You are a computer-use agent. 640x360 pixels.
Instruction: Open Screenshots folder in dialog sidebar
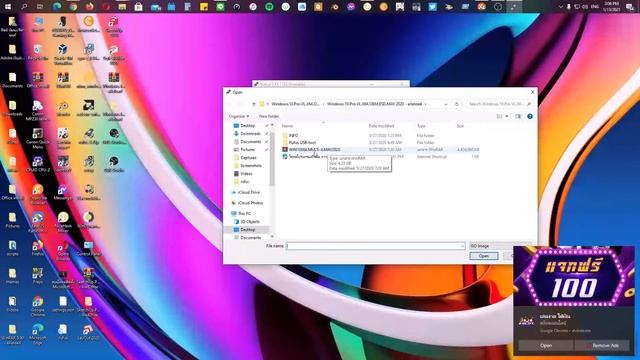(251, 165)
